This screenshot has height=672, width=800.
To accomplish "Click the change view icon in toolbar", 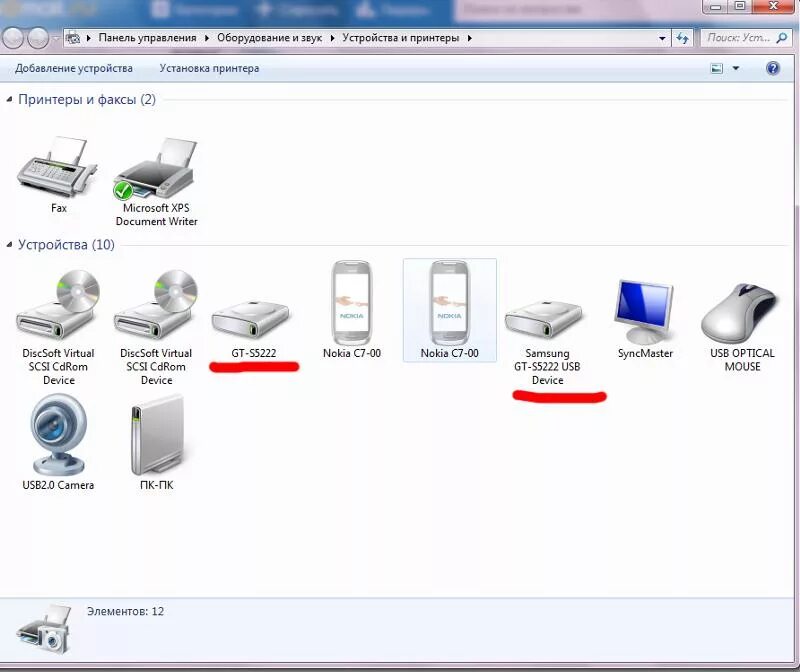I will click(x=717, y=68).
